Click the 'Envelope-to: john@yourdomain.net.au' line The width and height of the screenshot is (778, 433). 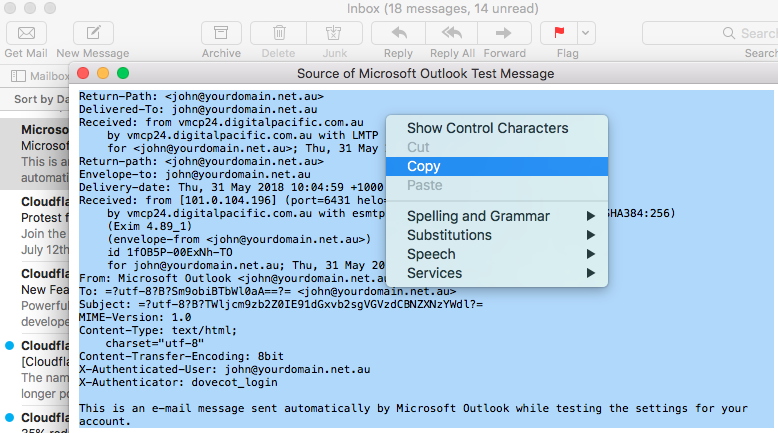(194, 174)
